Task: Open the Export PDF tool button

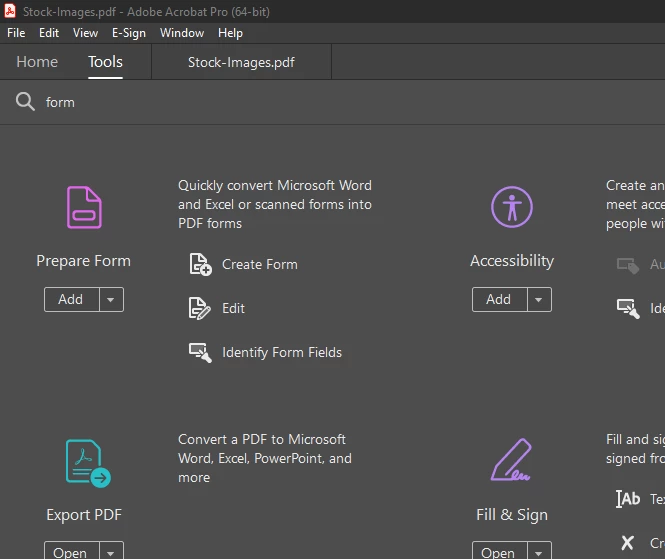Action: [72, 550]
